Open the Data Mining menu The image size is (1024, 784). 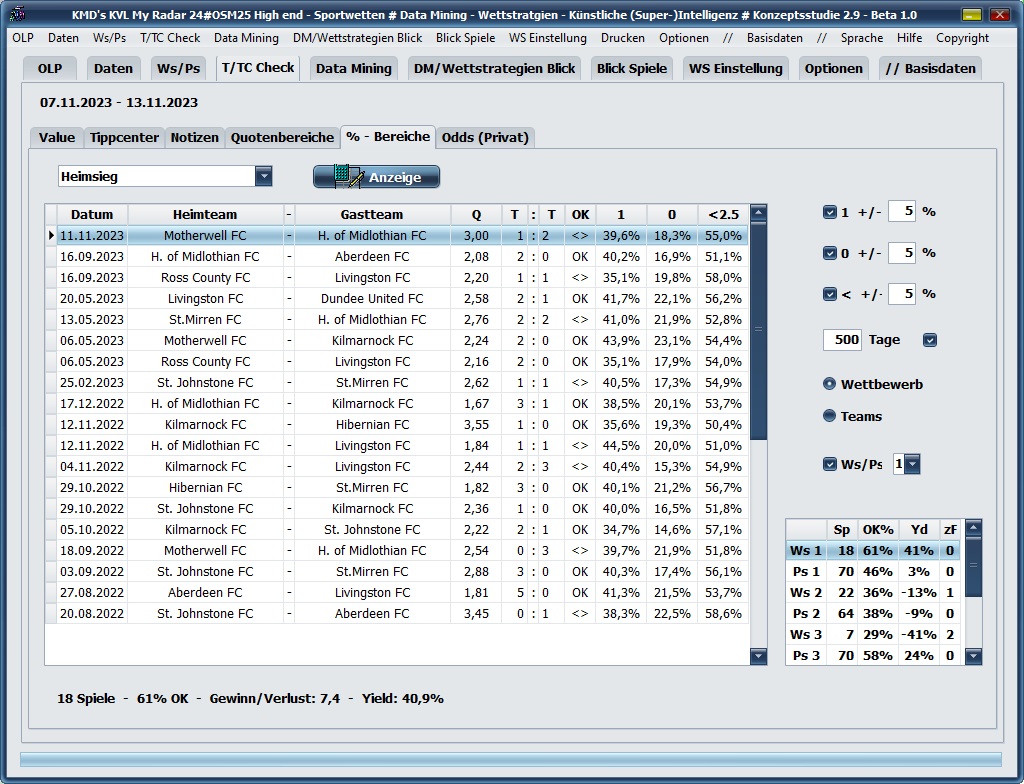click(246, 38)
